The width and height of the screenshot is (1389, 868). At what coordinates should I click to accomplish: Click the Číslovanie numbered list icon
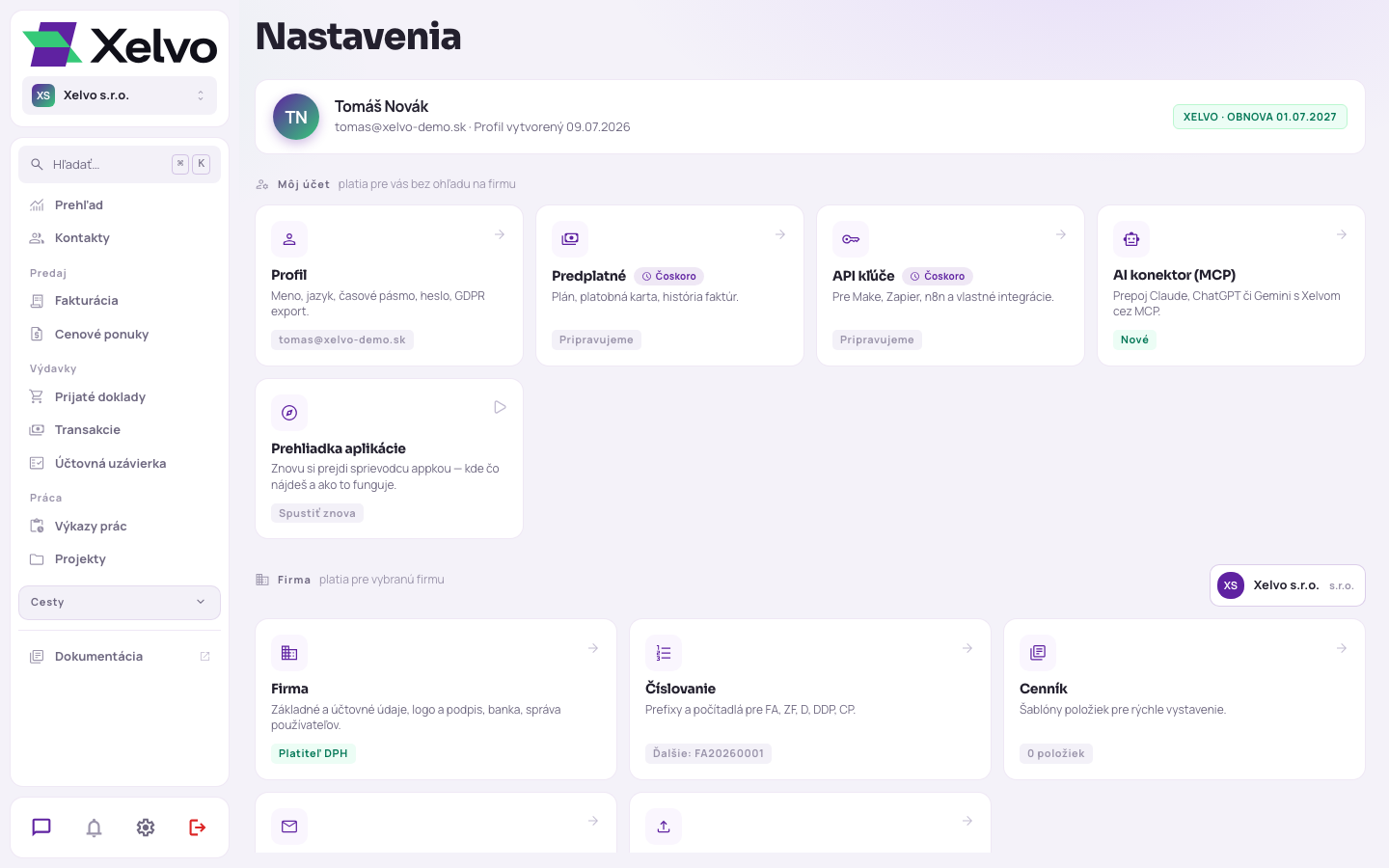coord(664,653)
